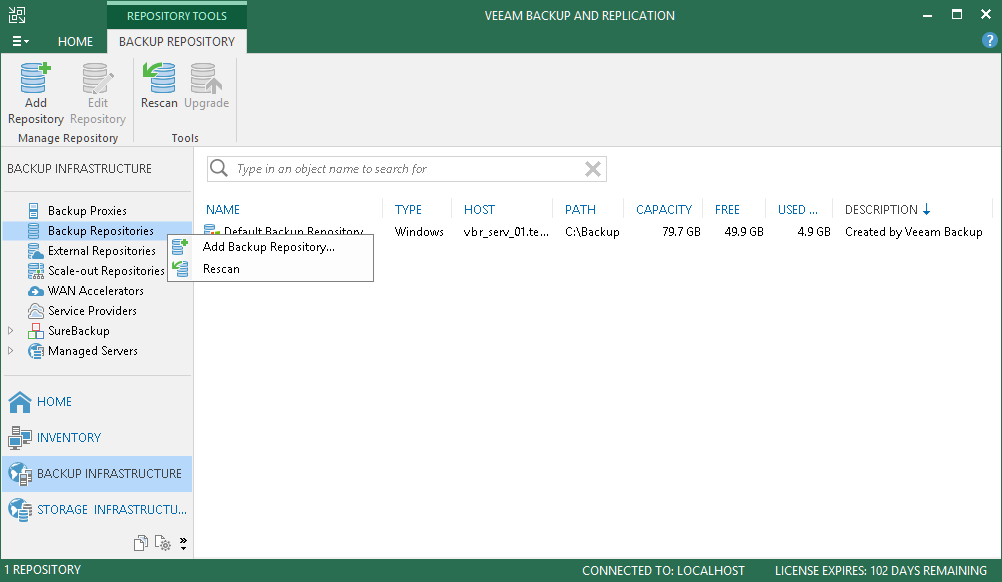Sort by the HOST column header
This screenshot has width=1002, height=582.
[x=479, y=210]
